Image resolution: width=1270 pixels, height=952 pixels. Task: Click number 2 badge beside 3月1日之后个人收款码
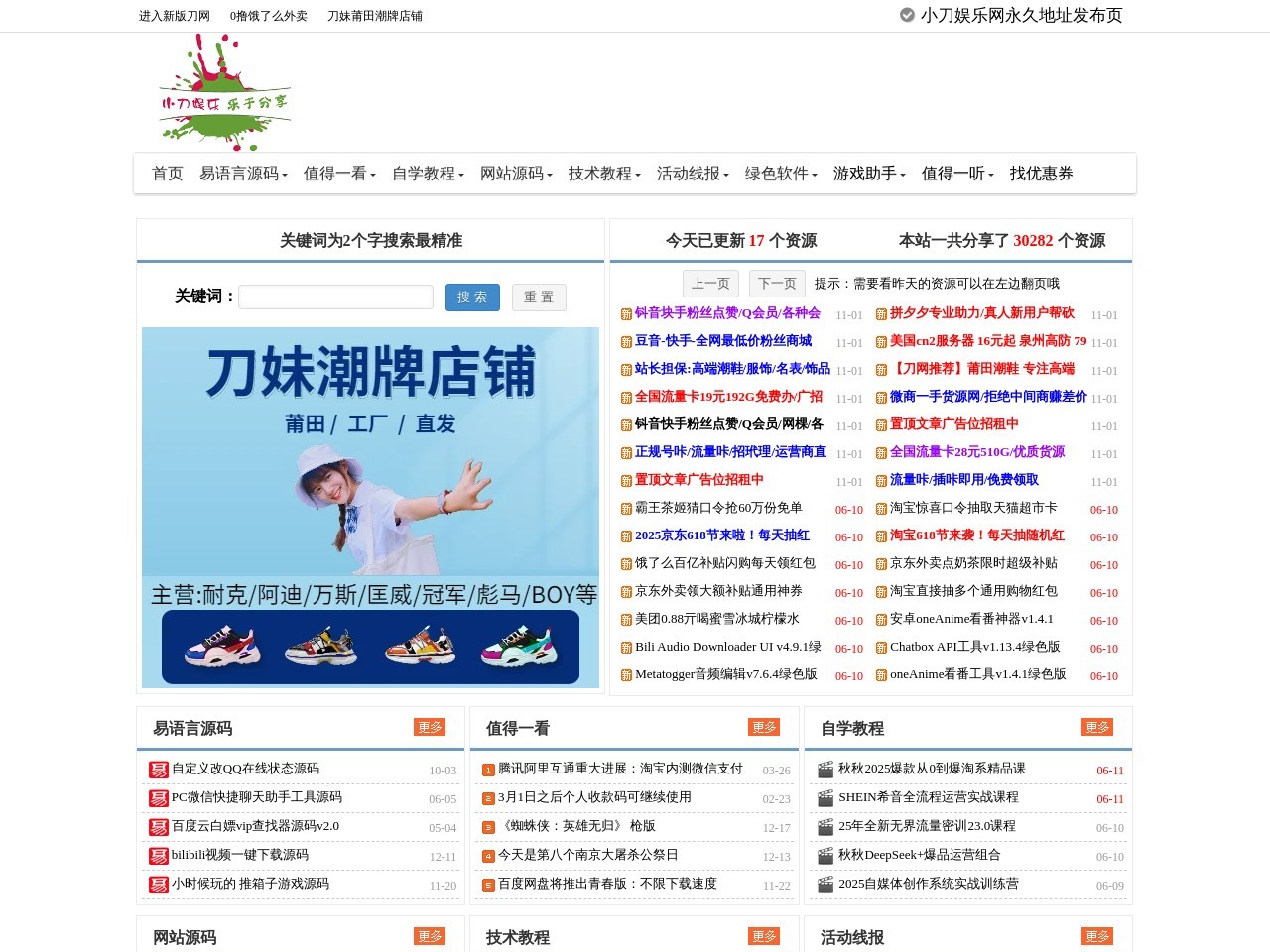tap(488, 799)
